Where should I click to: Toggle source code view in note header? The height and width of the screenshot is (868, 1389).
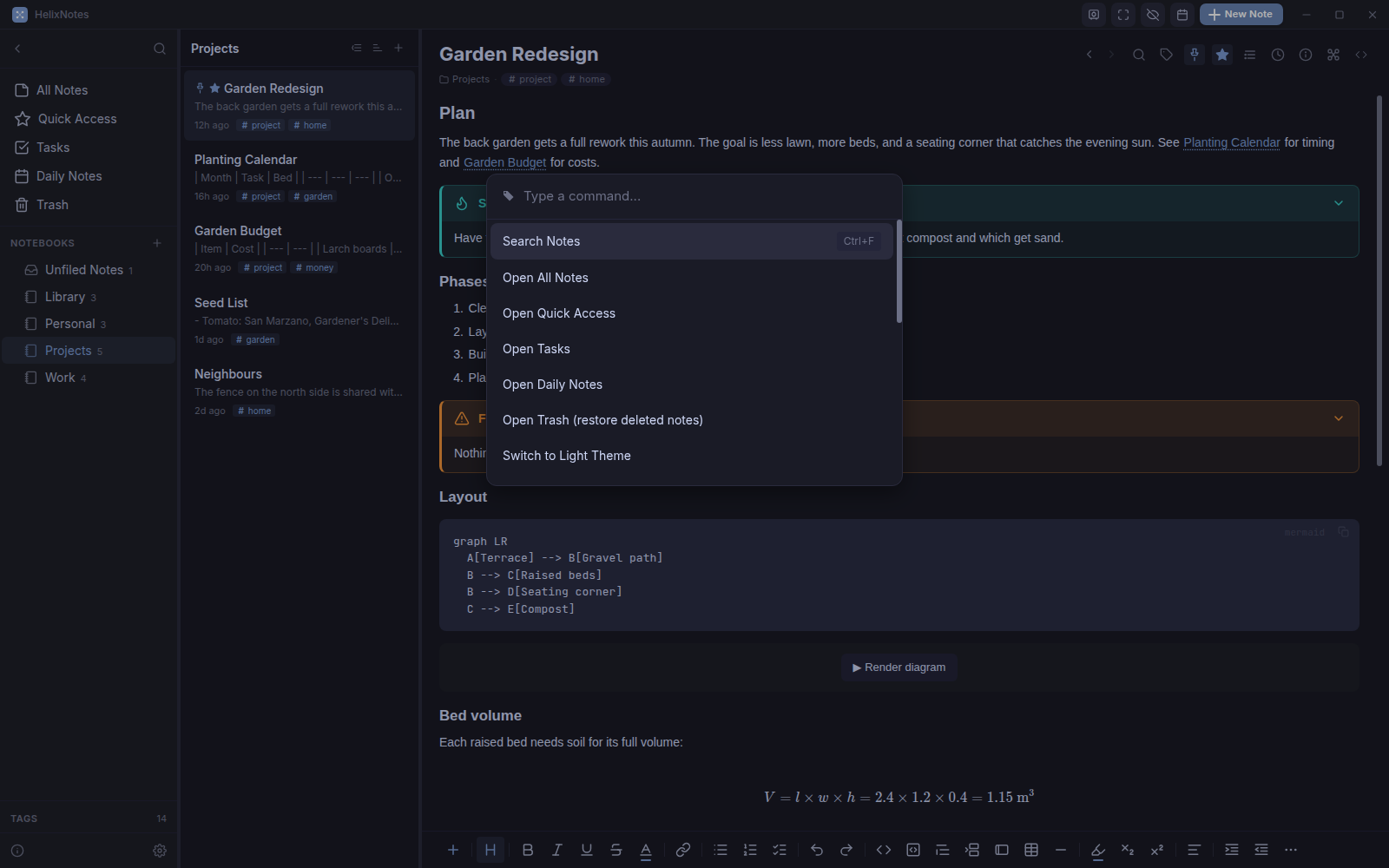pos(1361,55)
